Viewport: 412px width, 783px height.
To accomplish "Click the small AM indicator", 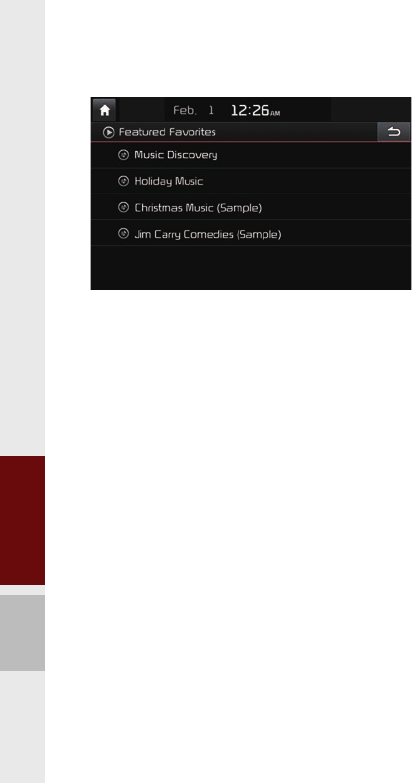I will 275,113.
